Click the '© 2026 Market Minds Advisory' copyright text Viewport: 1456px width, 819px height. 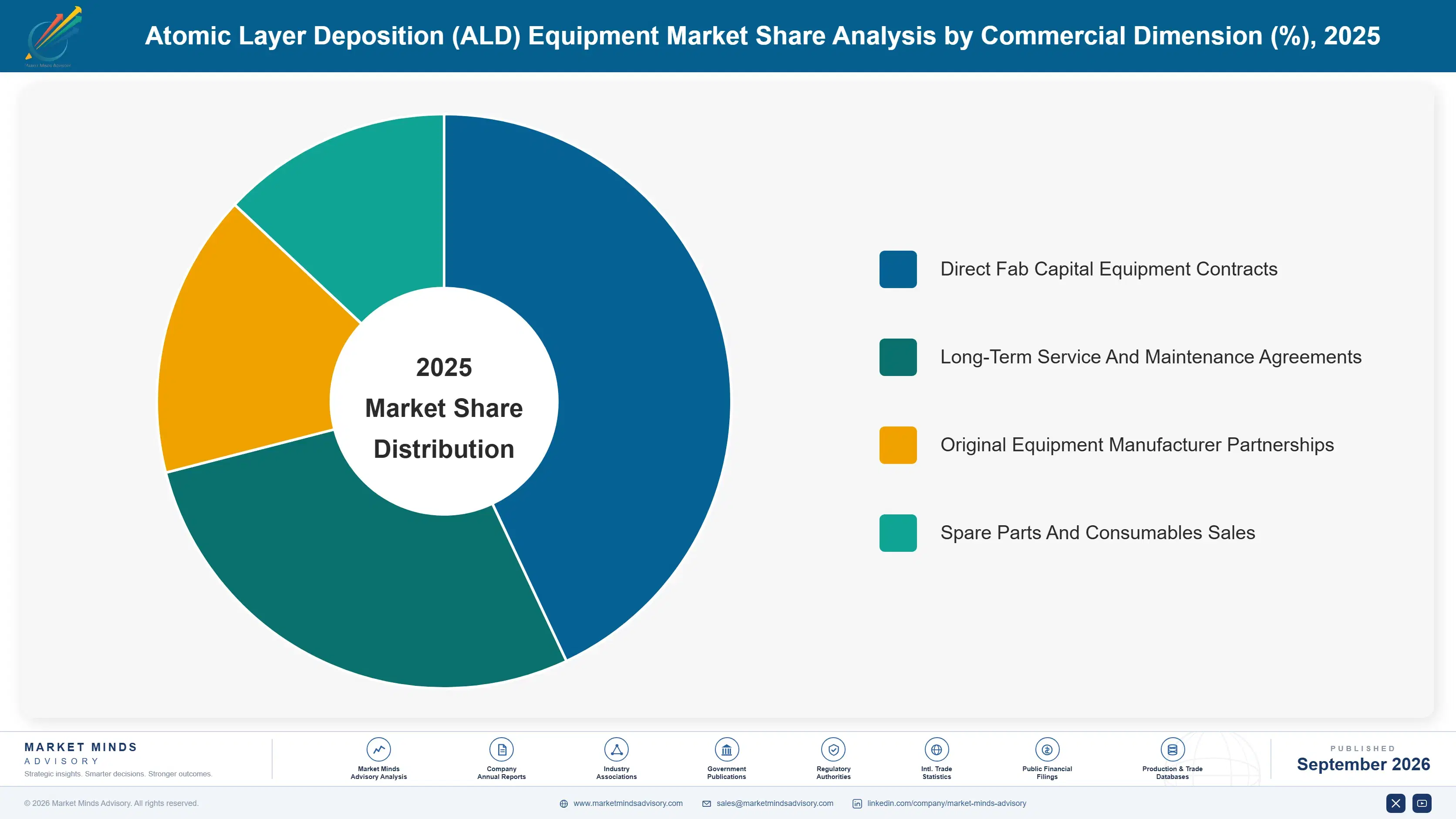click(111, 803)
